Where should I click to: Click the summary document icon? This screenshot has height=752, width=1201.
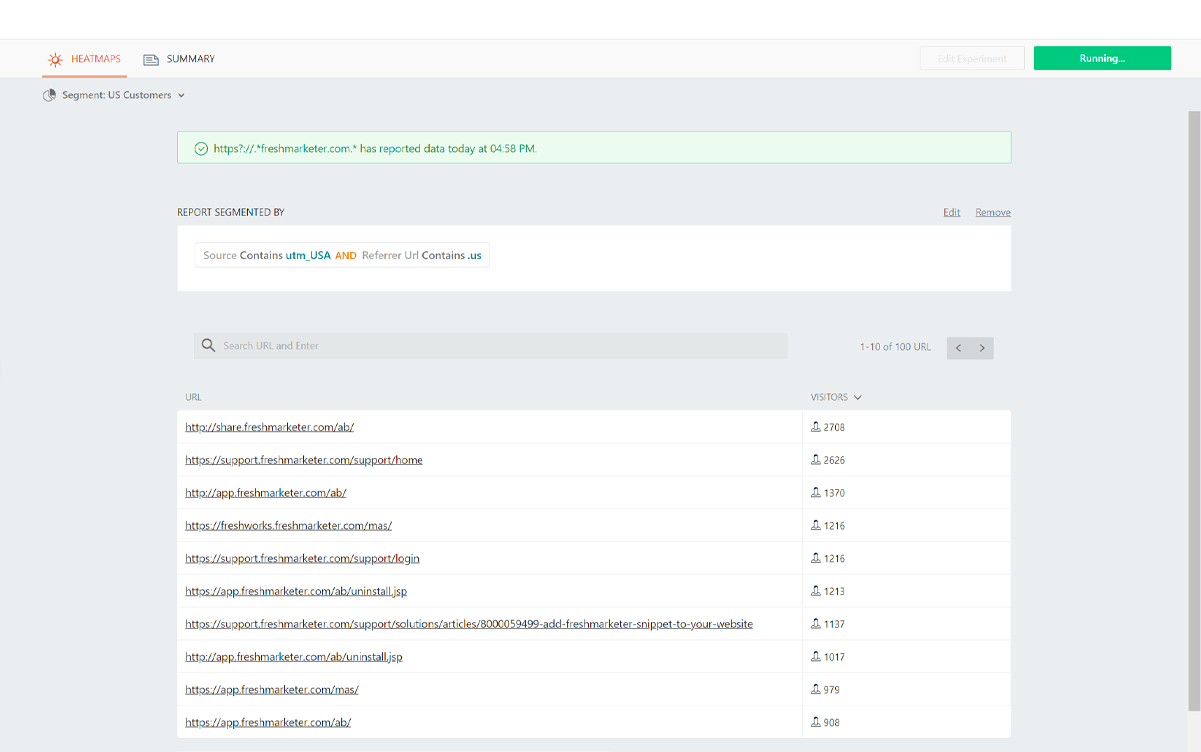pos(151,60)
